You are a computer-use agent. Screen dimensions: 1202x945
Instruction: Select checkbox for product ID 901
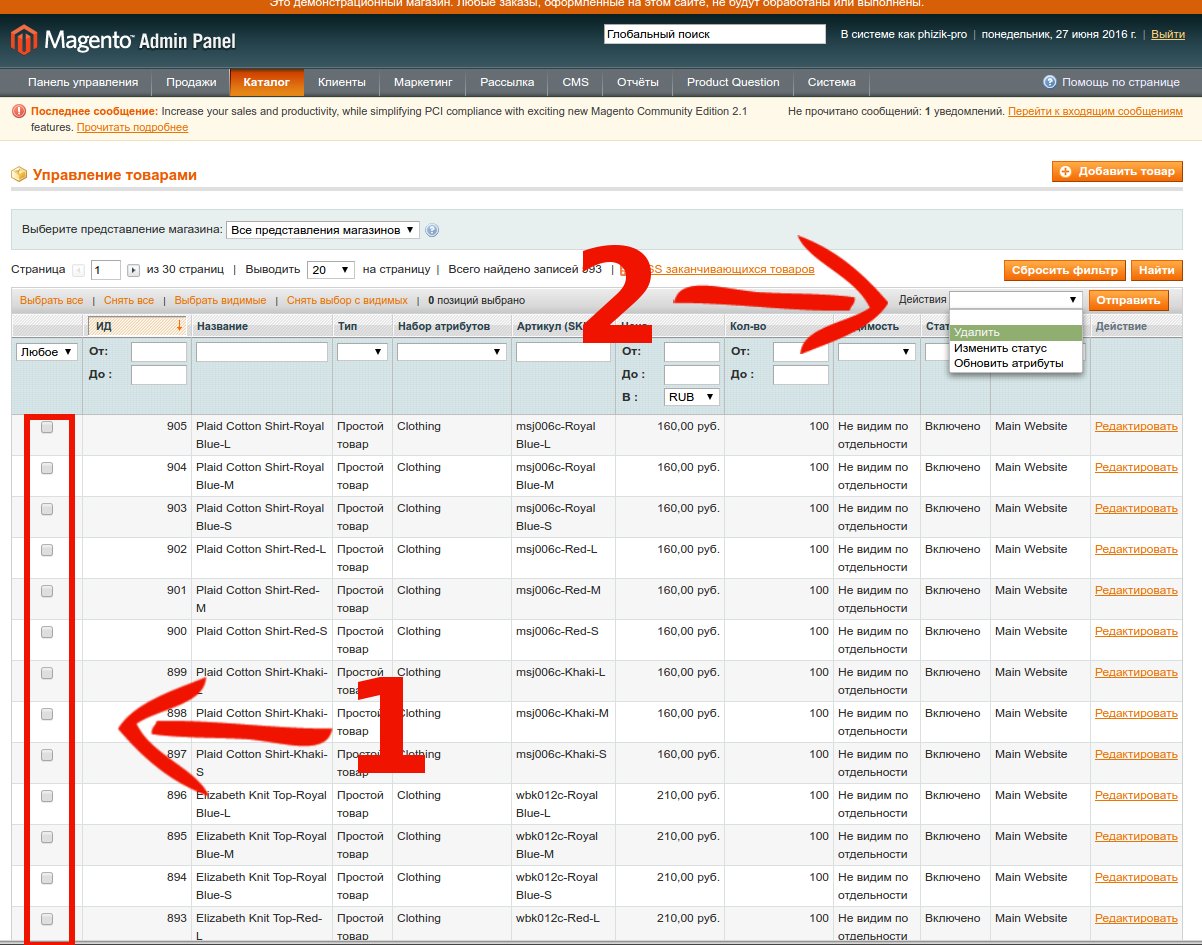(47, 591)
